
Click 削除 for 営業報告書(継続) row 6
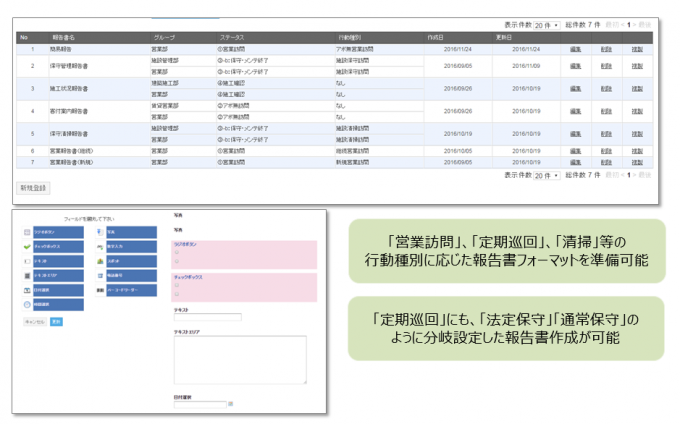(606, 151)
